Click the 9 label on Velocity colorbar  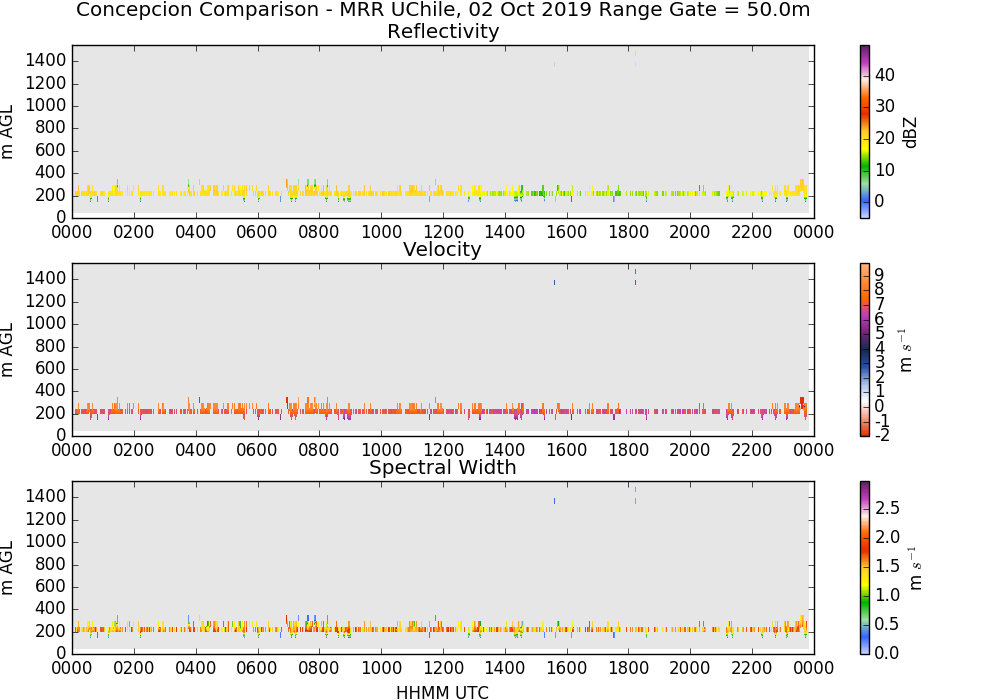pyautogui.click(x=879, y=275)
